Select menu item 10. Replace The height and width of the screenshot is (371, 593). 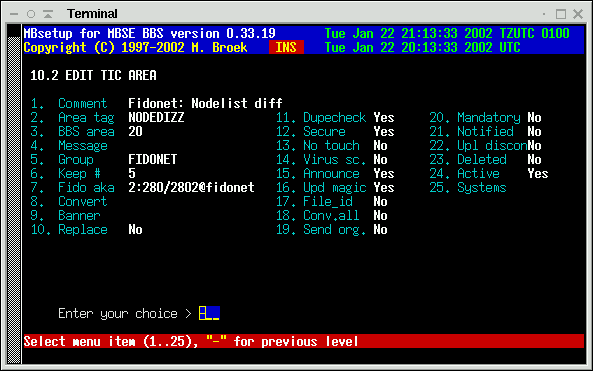pos(69,230)
